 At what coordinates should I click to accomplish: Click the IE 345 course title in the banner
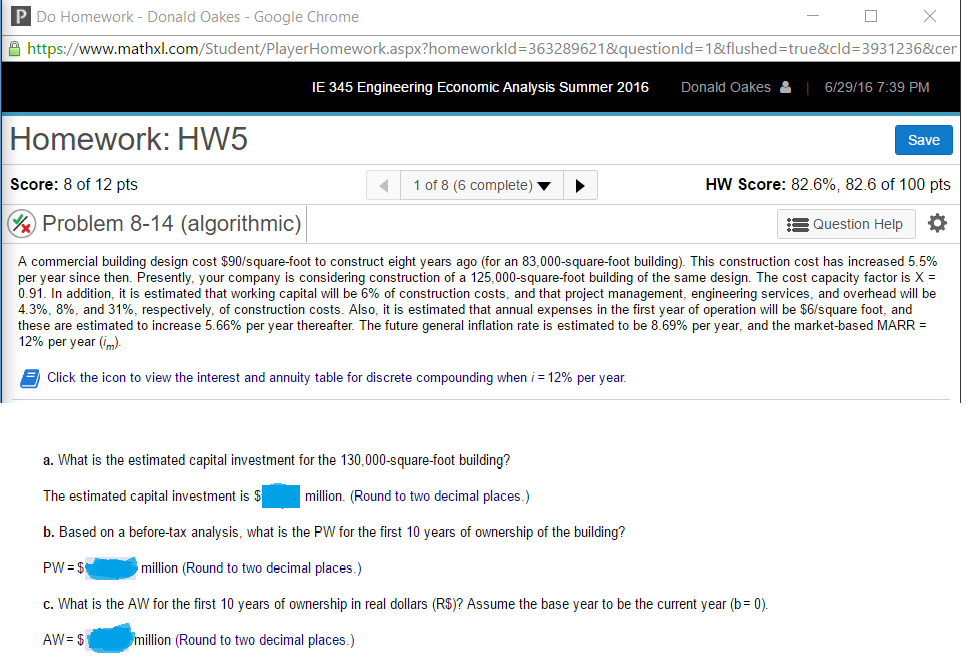click(x=481, y=87)
